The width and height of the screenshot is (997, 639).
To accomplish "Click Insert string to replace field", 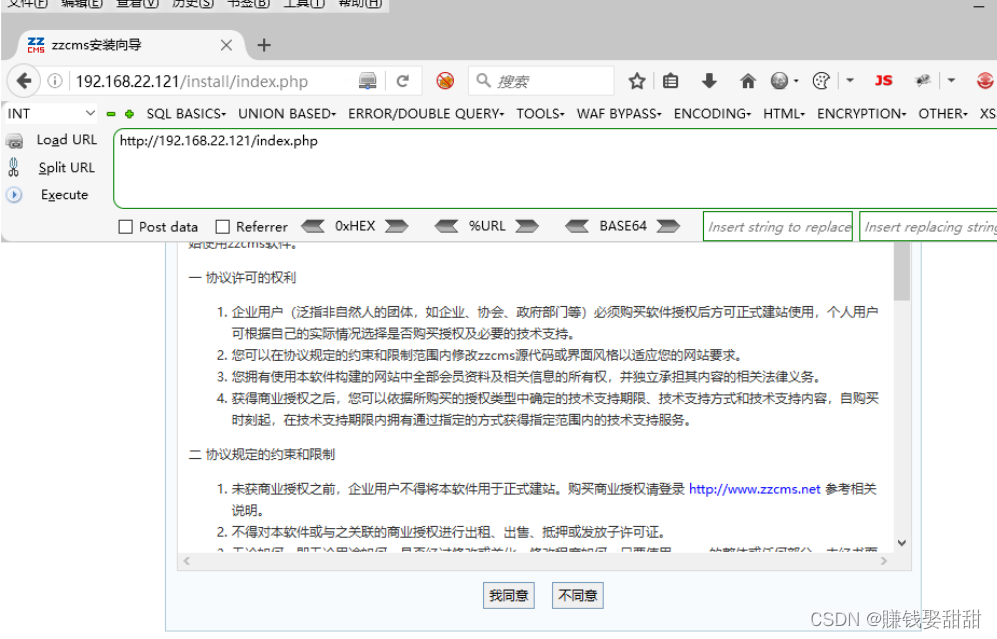I will click(778, 226).
